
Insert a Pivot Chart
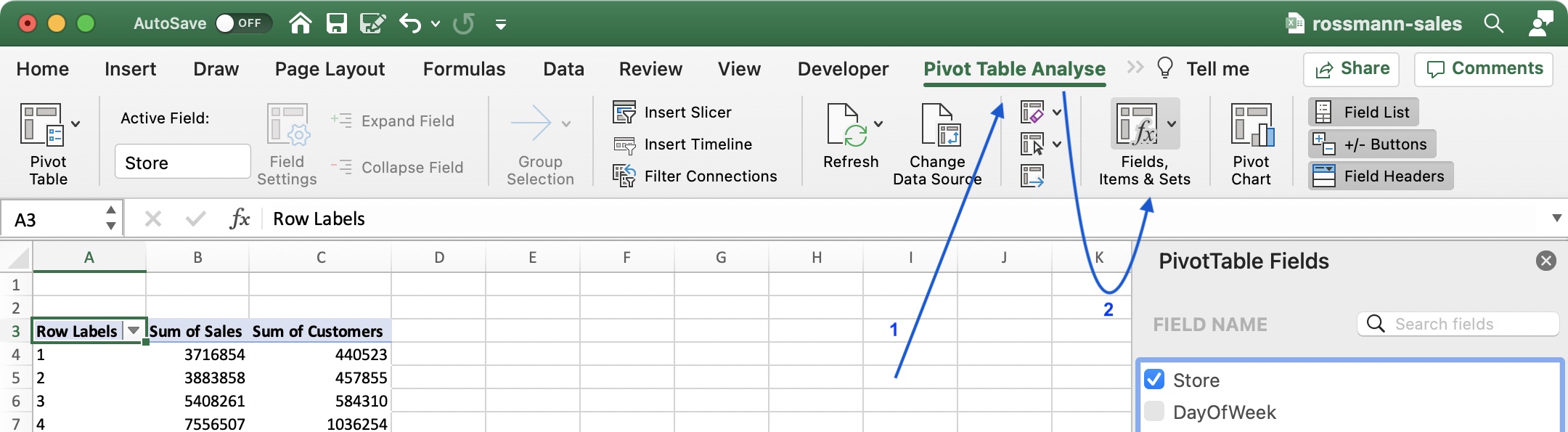point(1251,144)
